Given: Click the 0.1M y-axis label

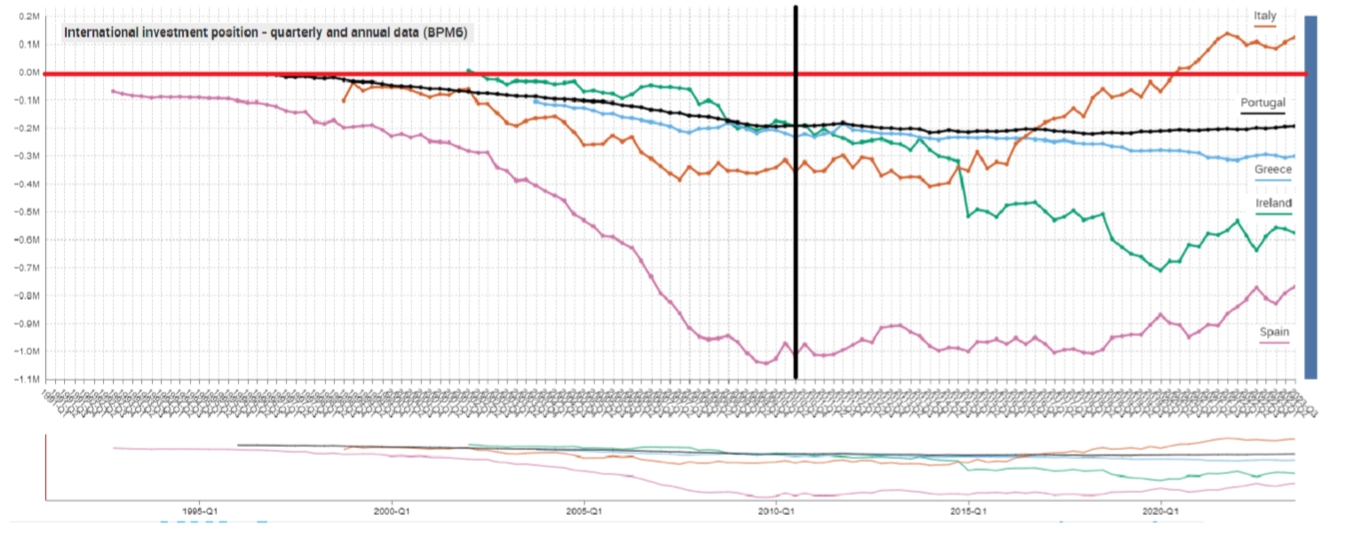Looking at the screenshot, I should (x=29, y=45).
